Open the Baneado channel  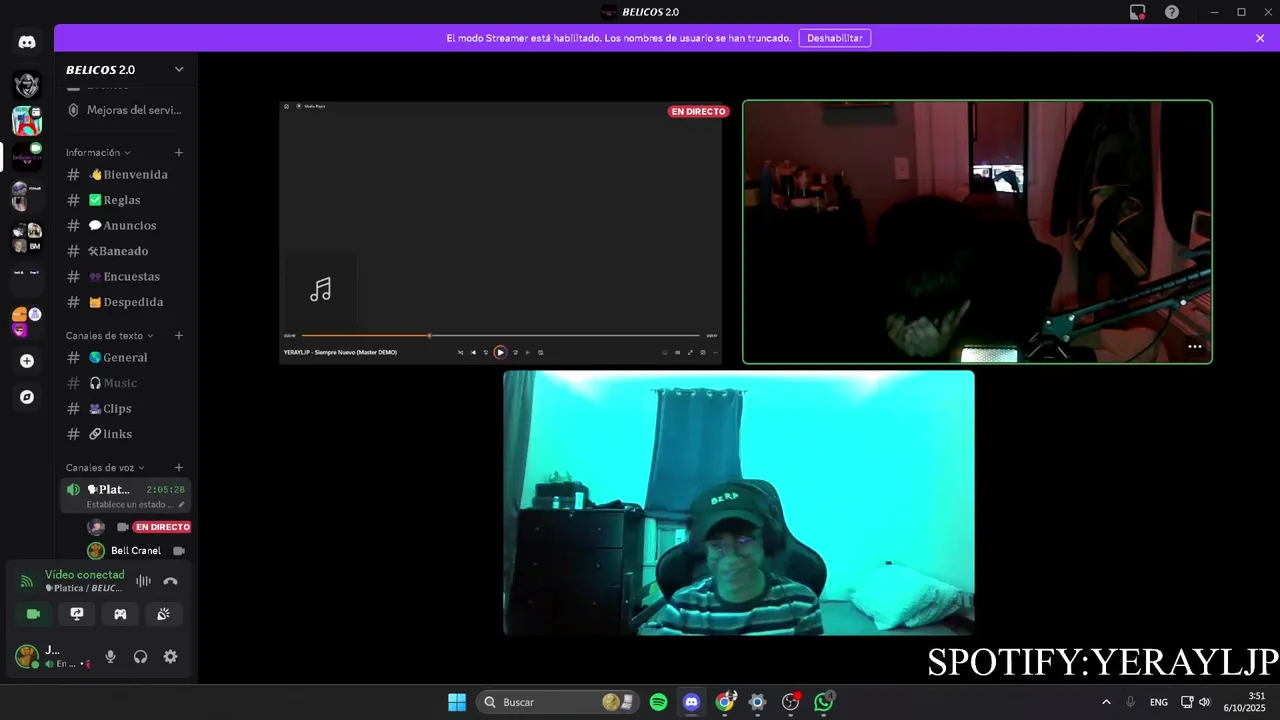pos(125,251)
